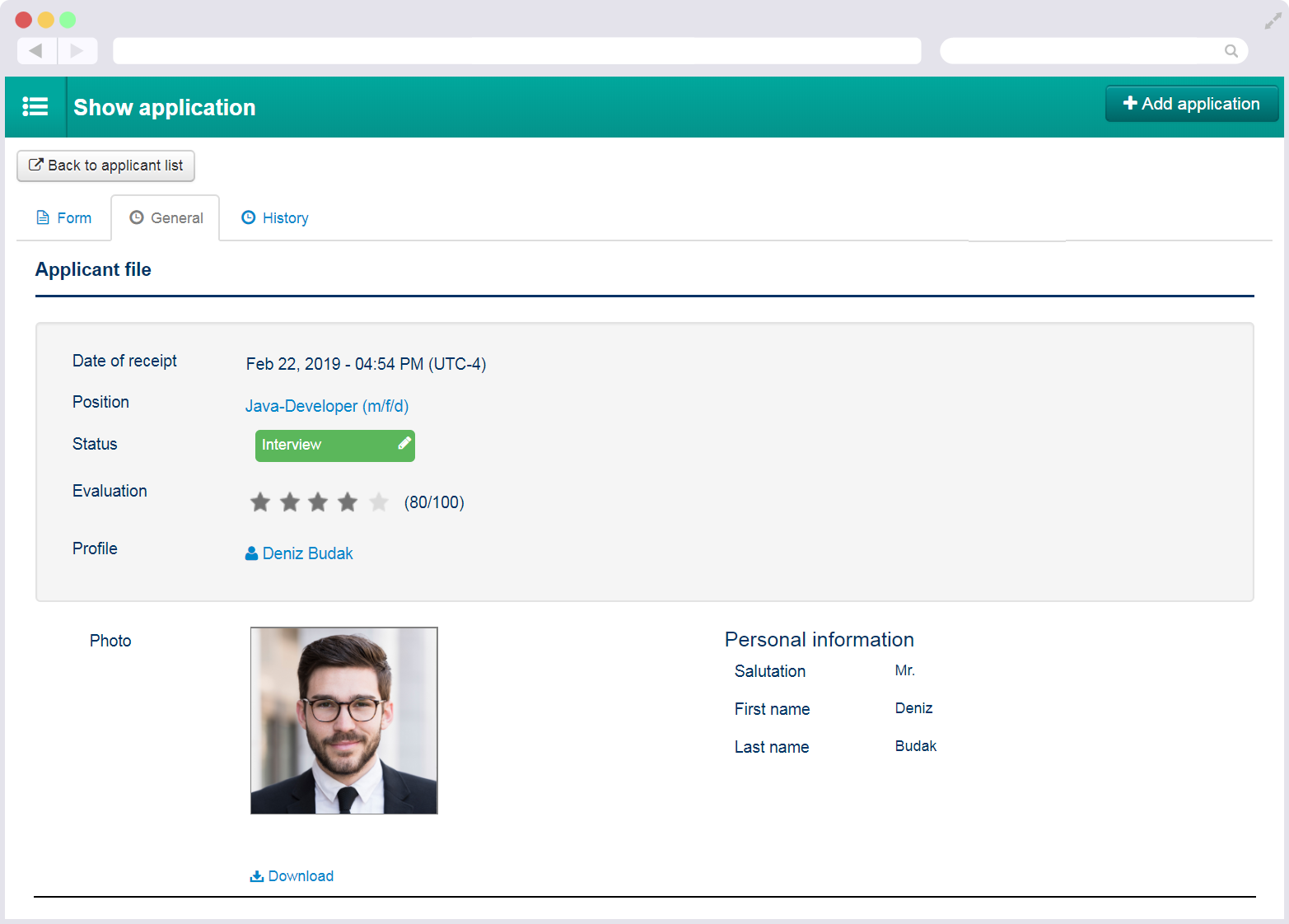This screenshot has width=1289, height=924.
Task: Click the Personal information heading
Action: coord(820,640)
